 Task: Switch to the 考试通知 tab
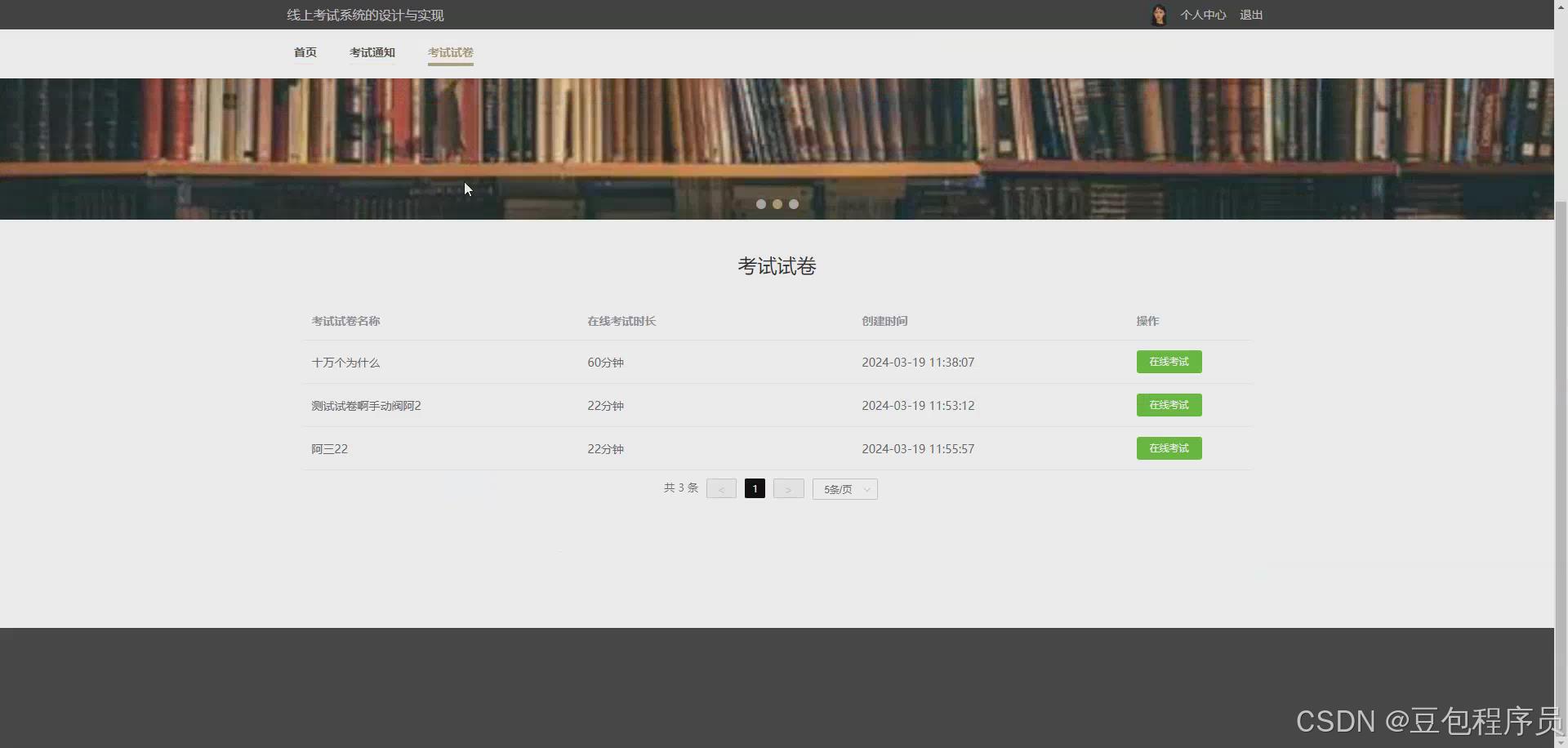372,51
